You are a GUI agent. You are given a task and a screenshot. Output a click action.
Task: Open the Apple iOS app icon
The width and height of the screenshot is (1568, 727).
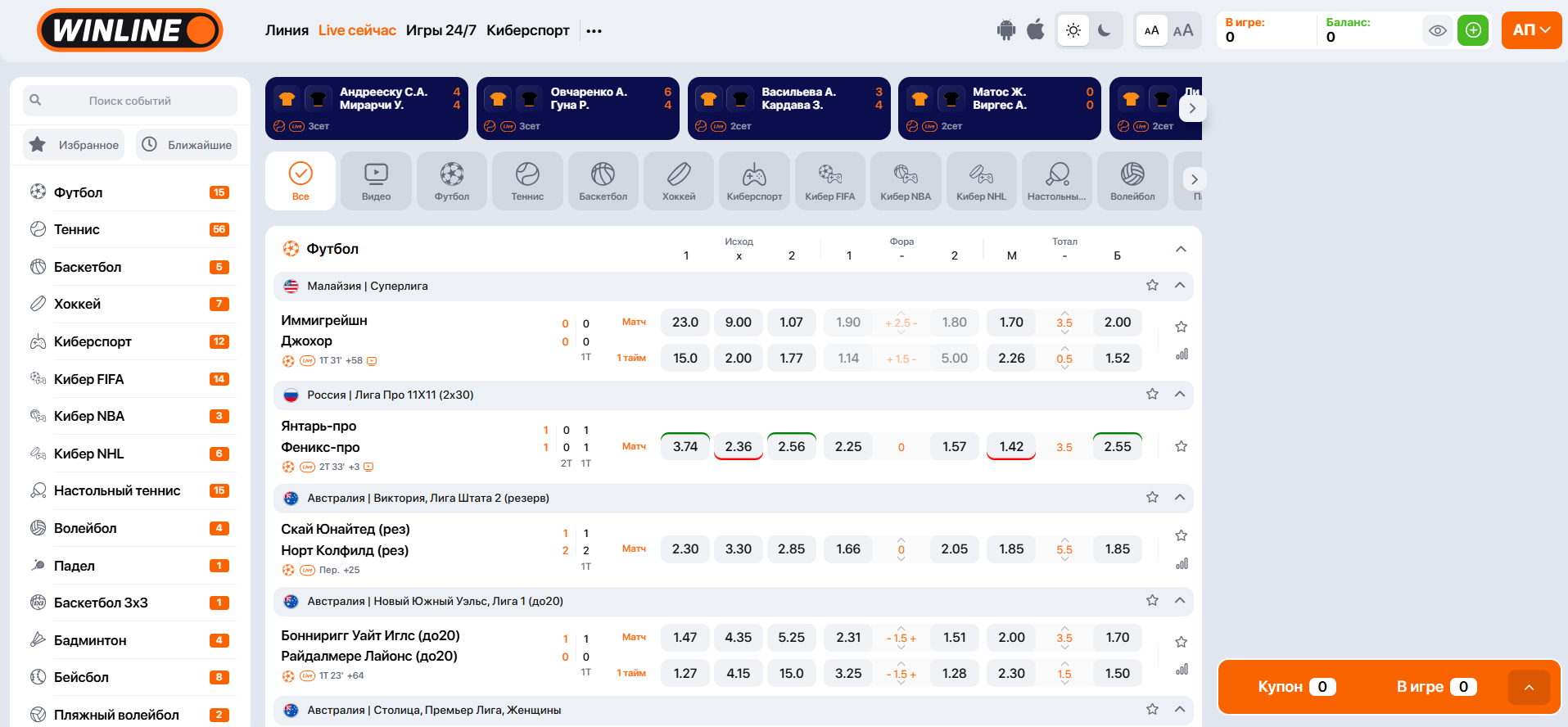click(1036, 30)
